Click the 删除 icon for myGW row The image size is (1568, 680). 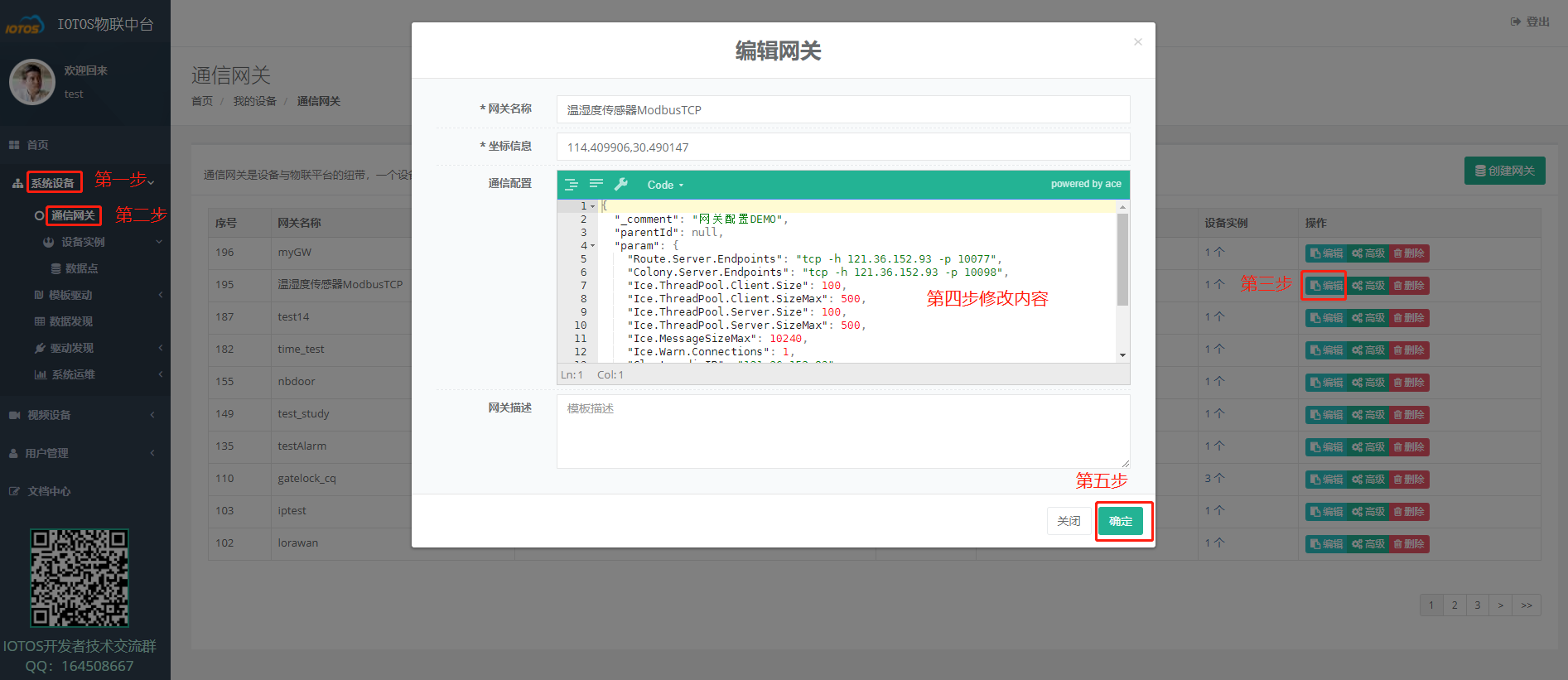tap(1409, 253)
